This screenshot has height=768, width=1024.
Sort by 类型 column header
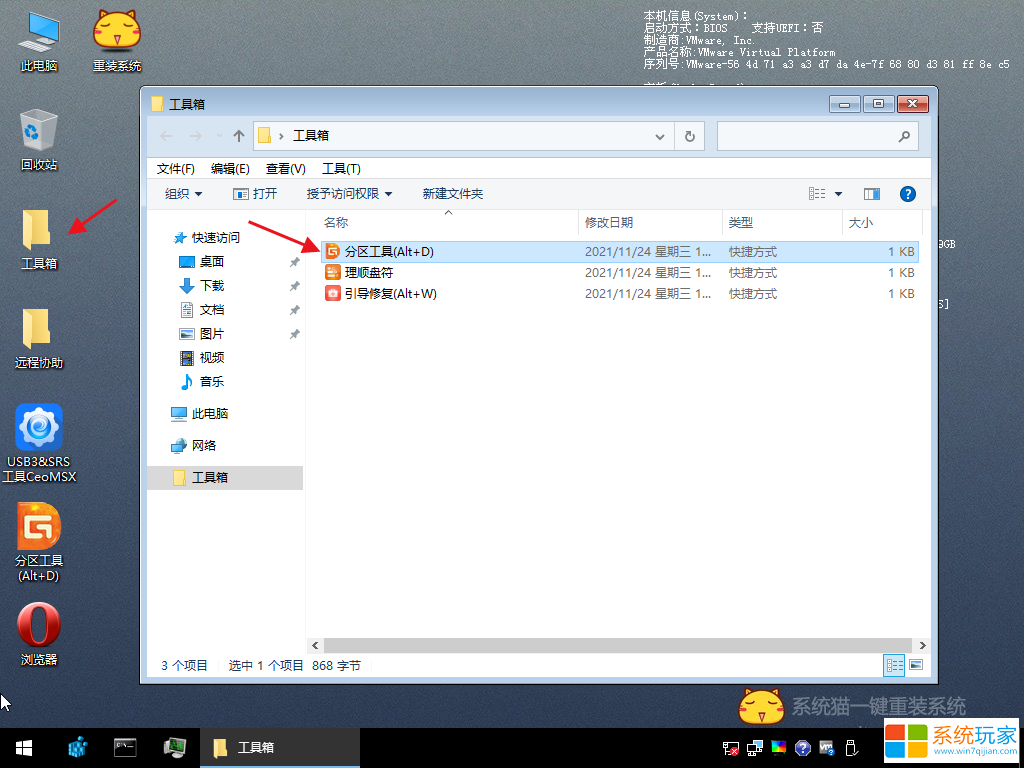click(782, 223)
